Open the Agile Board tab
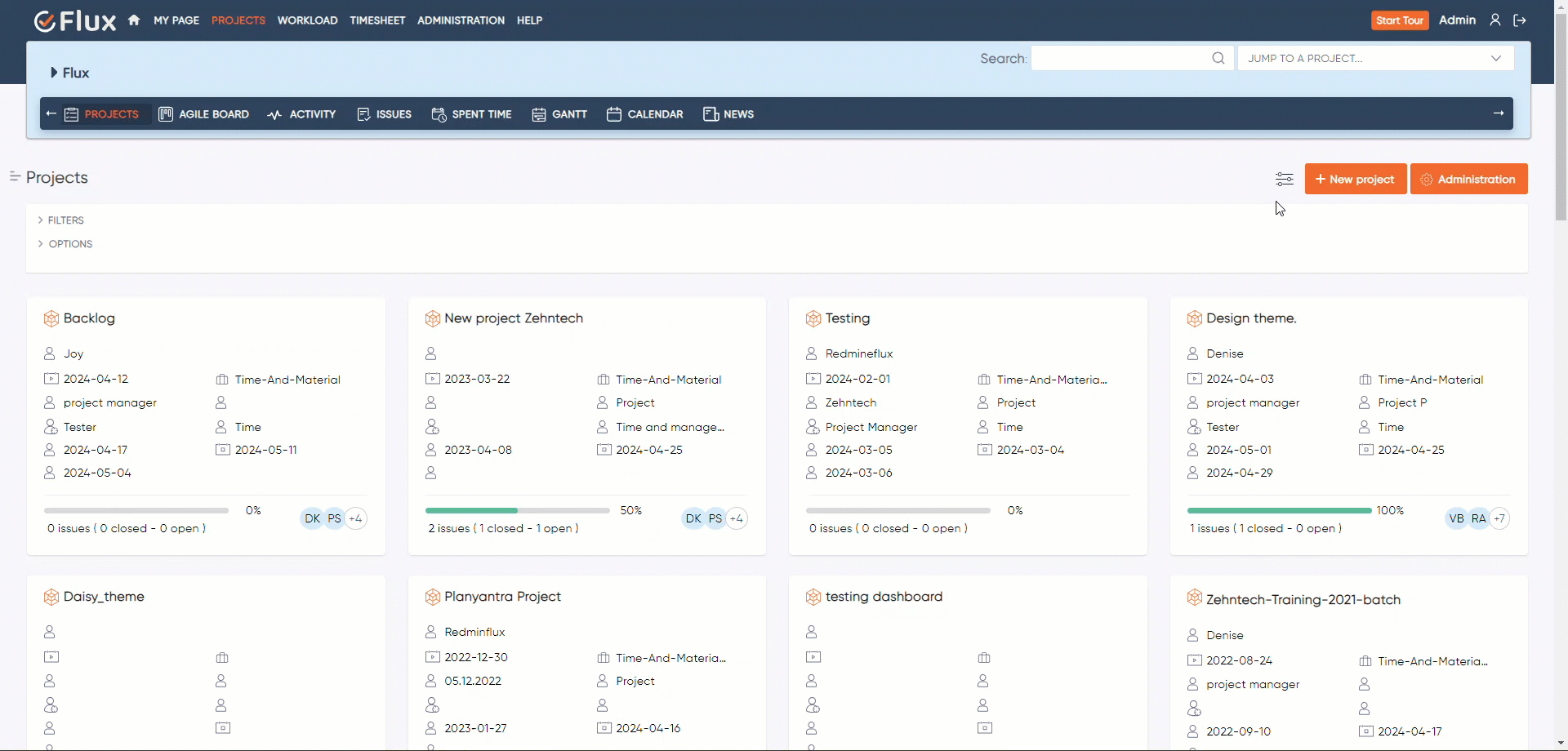This screenshot has width=1568, height=751. point(204,114)
